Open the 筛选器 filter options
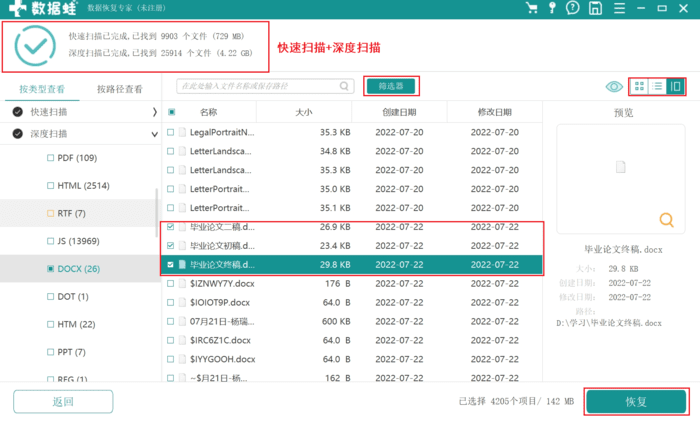 390,86
